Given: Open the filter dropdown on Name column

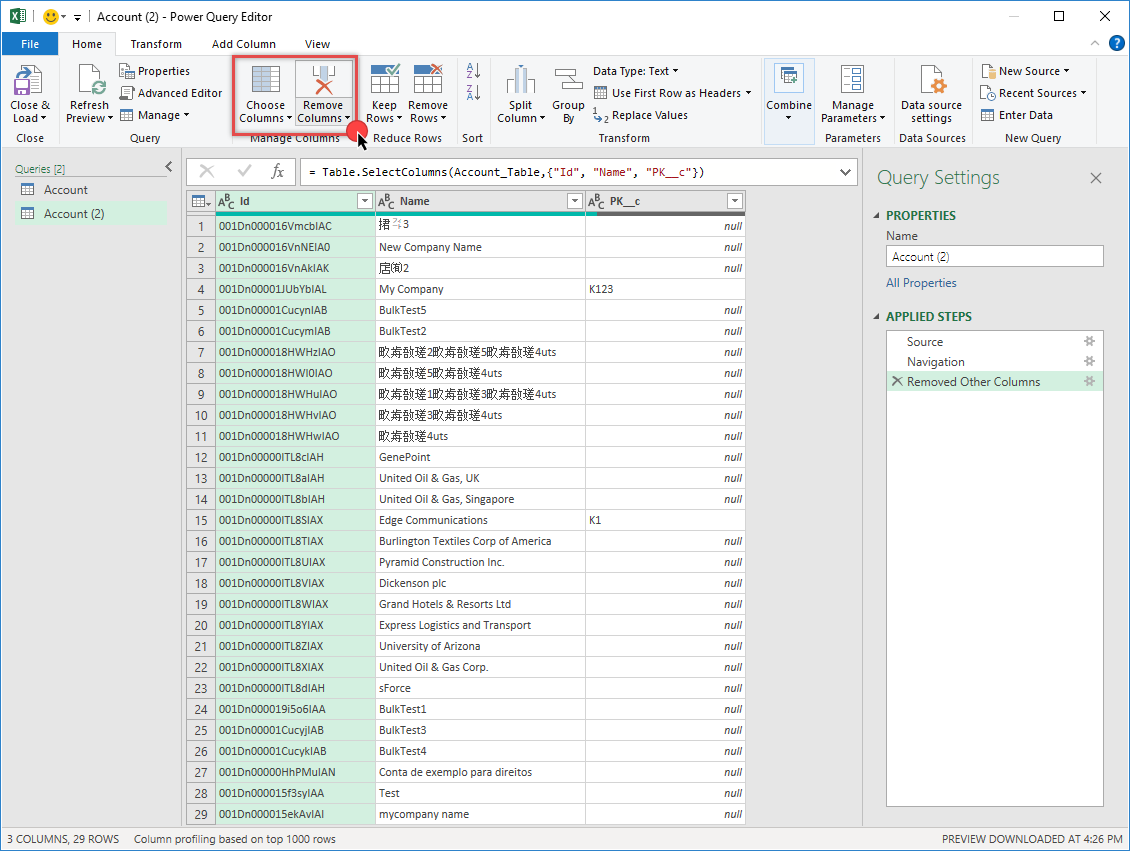Looking at the screenshot, I should point(574,201).
